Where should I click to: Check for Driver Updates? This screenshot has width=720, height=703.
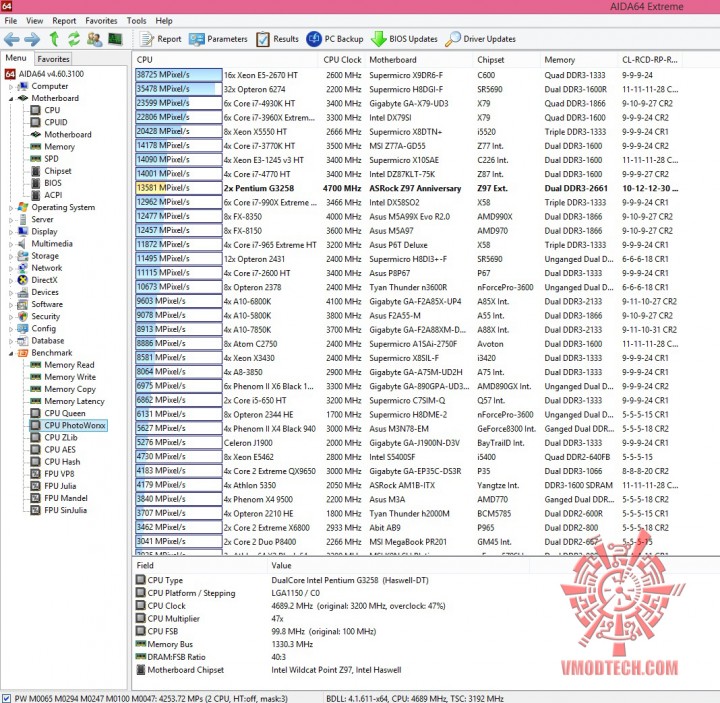point(480,39)
